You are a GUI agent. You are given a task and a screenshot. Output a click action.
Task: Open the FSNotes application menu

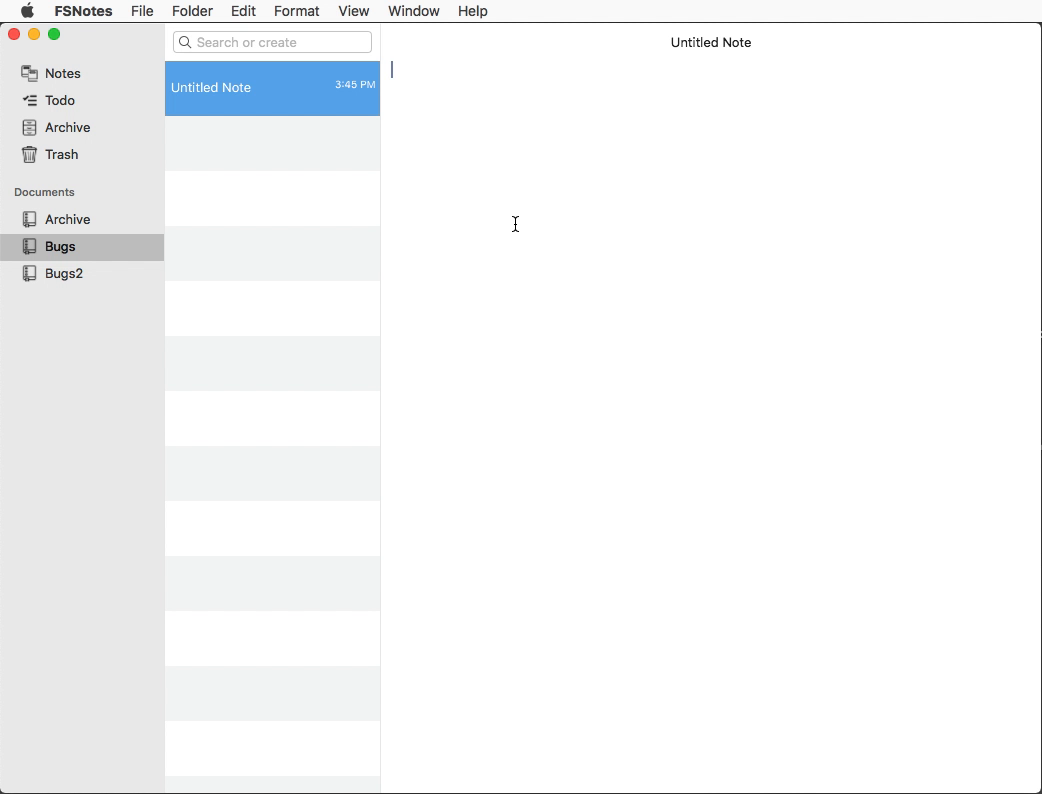click(83, 11)
